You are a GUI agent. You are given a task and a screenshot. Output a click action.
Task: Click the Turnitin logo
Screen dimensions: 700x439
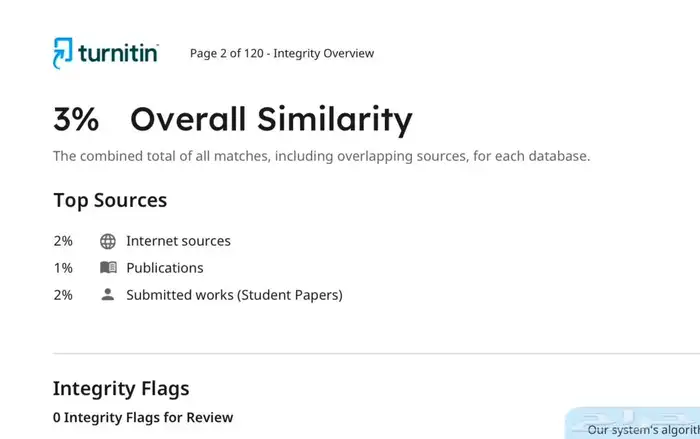click(x=106, y=53)
